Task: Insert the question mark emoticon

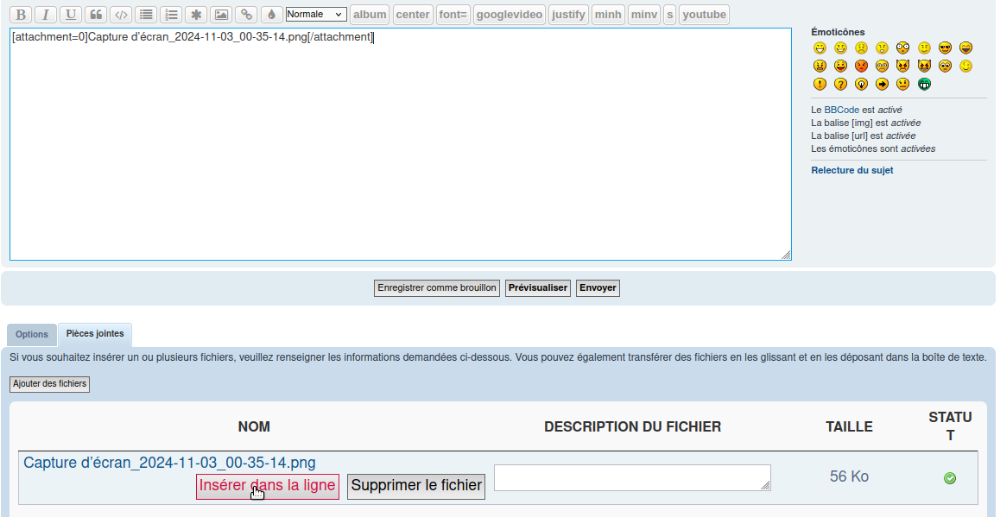Action: pos(840,84)
